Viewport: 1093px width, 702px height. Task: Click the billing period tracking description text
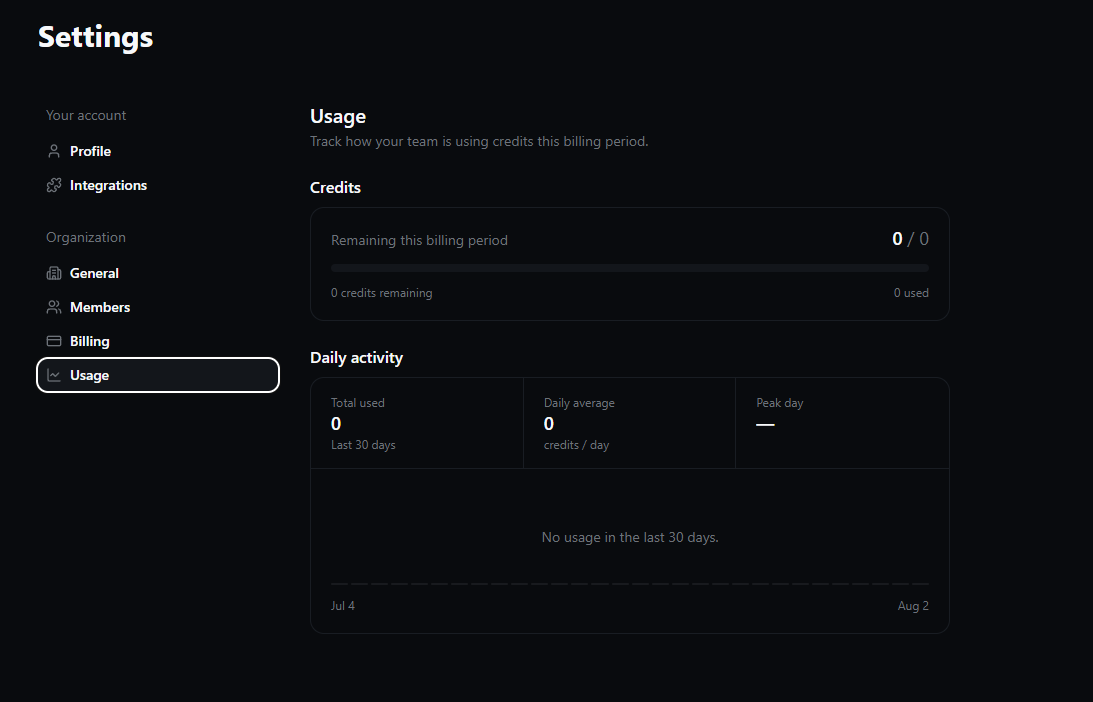click(479, 142)
